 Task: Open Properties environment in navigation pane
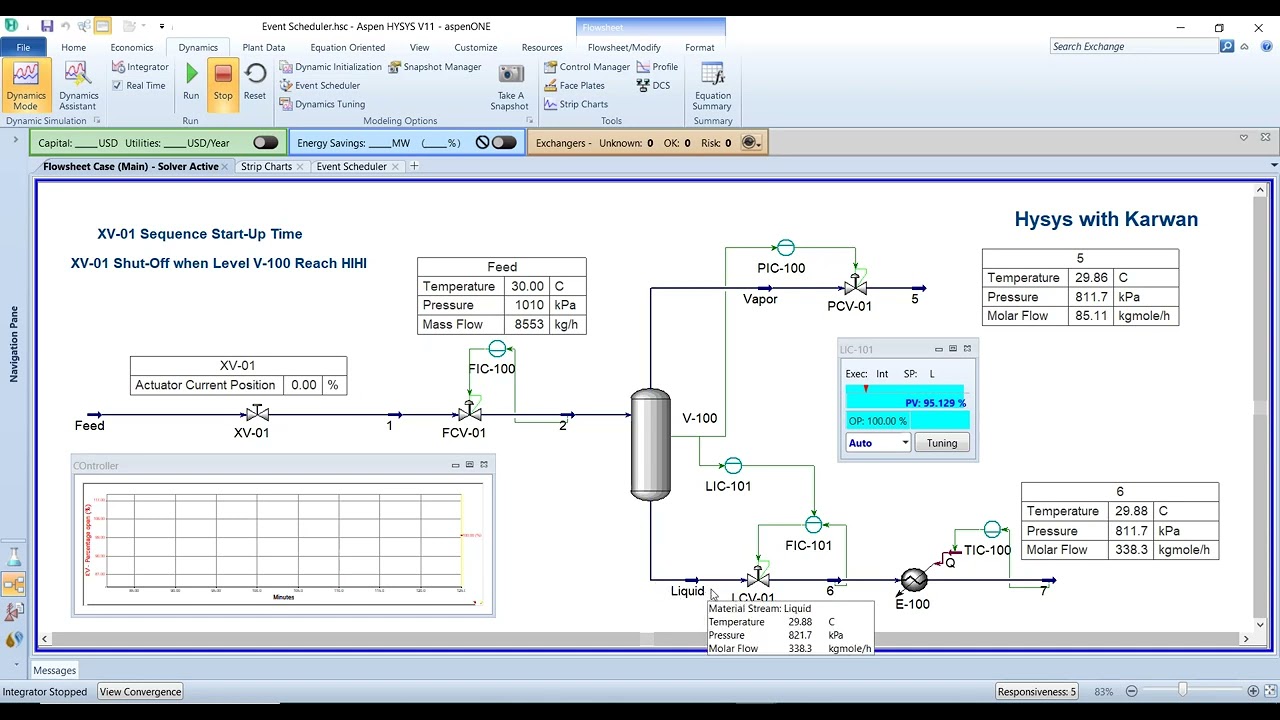click(x=14, y=557)
